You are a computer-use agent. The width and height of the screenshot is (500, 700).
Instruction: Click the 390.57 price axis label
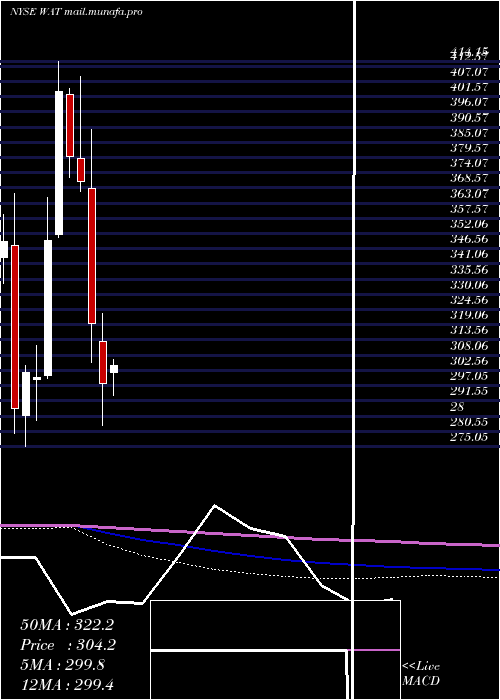pos(469,117)
